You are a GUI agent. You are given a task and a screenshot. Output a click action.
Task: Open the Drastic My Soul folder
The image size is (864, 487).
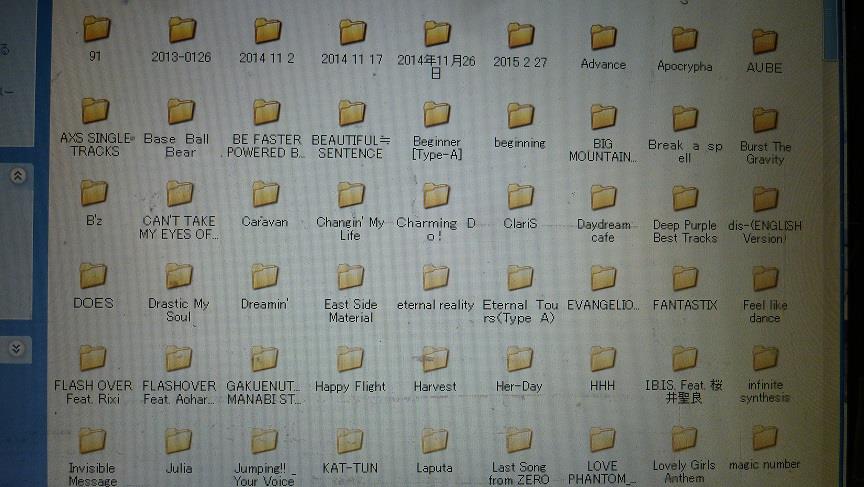pyautogui.click(x=179, y=276)
